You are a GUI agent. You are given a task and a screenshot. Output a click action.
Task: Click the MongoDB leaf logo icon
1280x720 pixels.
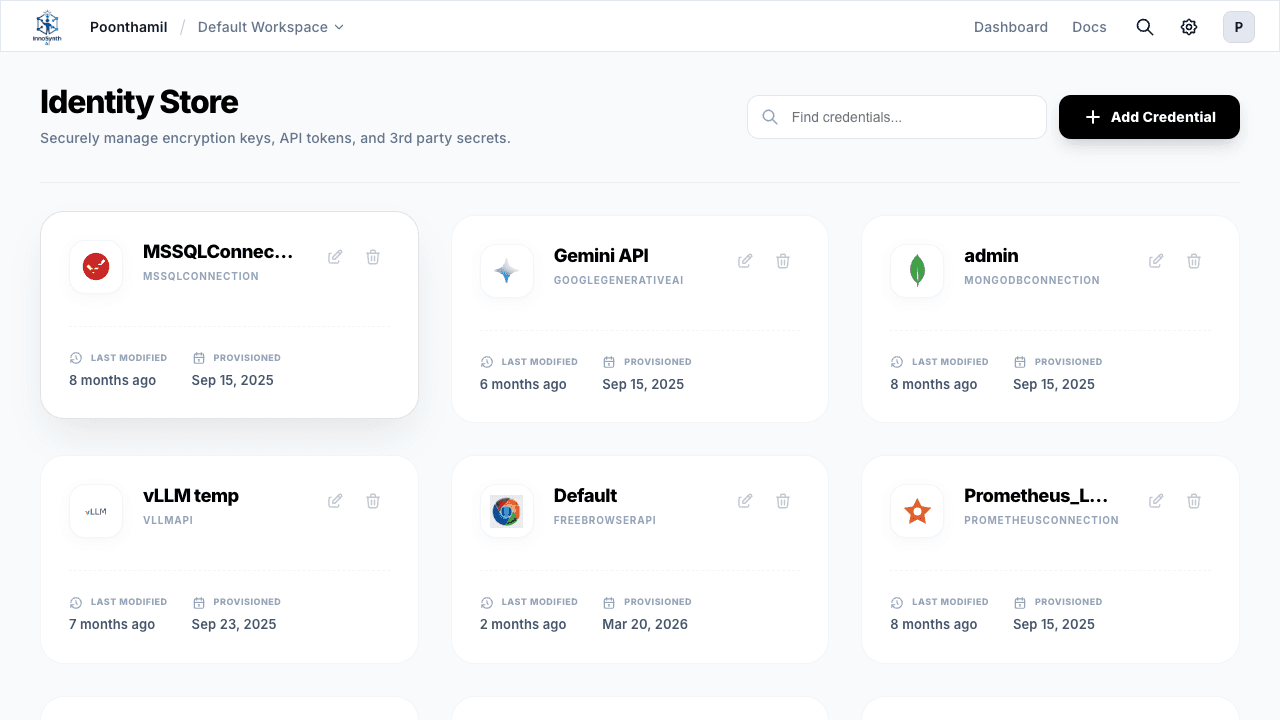[x=917, y=271]
